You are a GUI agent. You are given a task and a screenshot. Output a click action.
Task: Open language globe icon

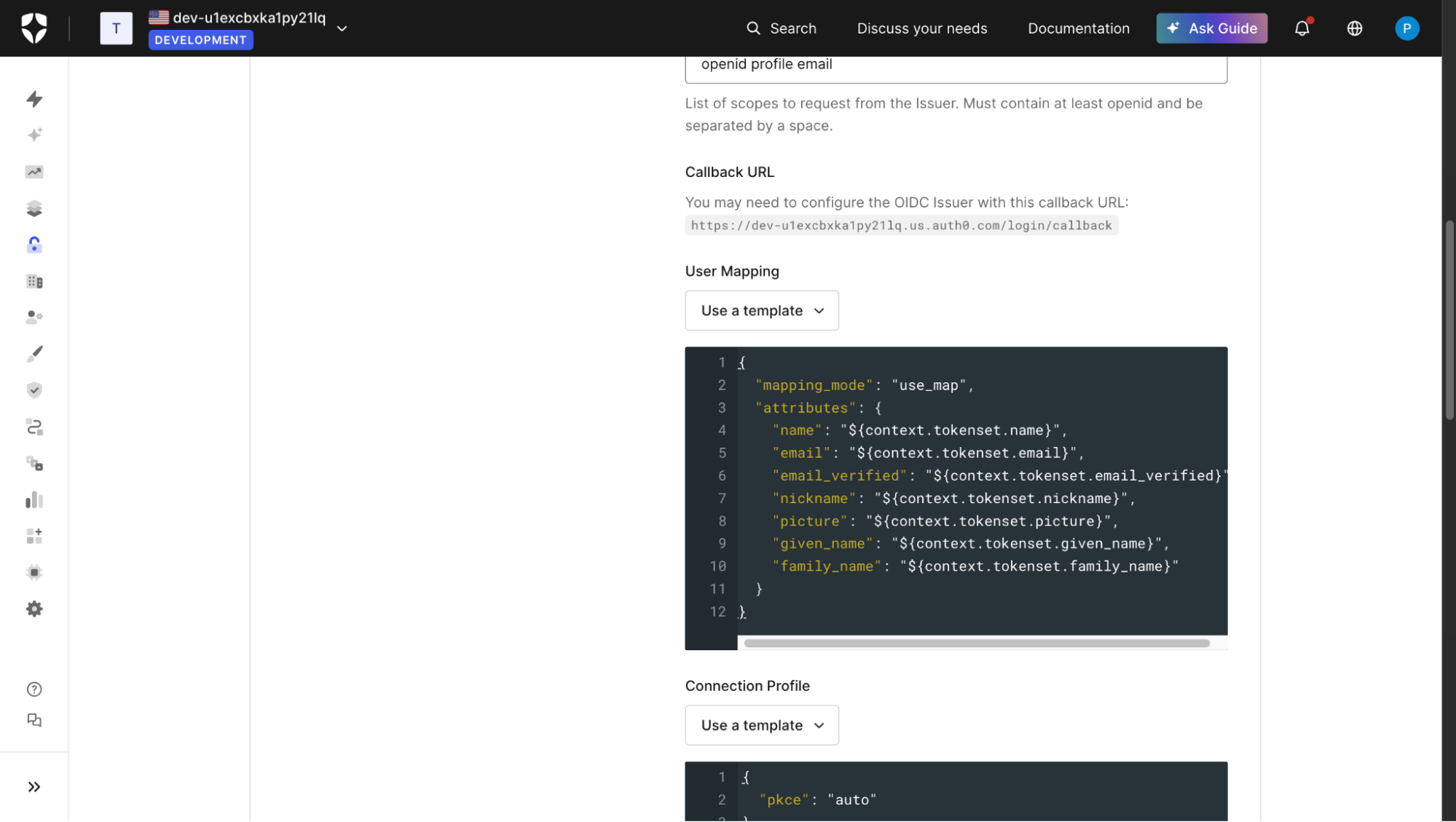(x=1354, y=28)
